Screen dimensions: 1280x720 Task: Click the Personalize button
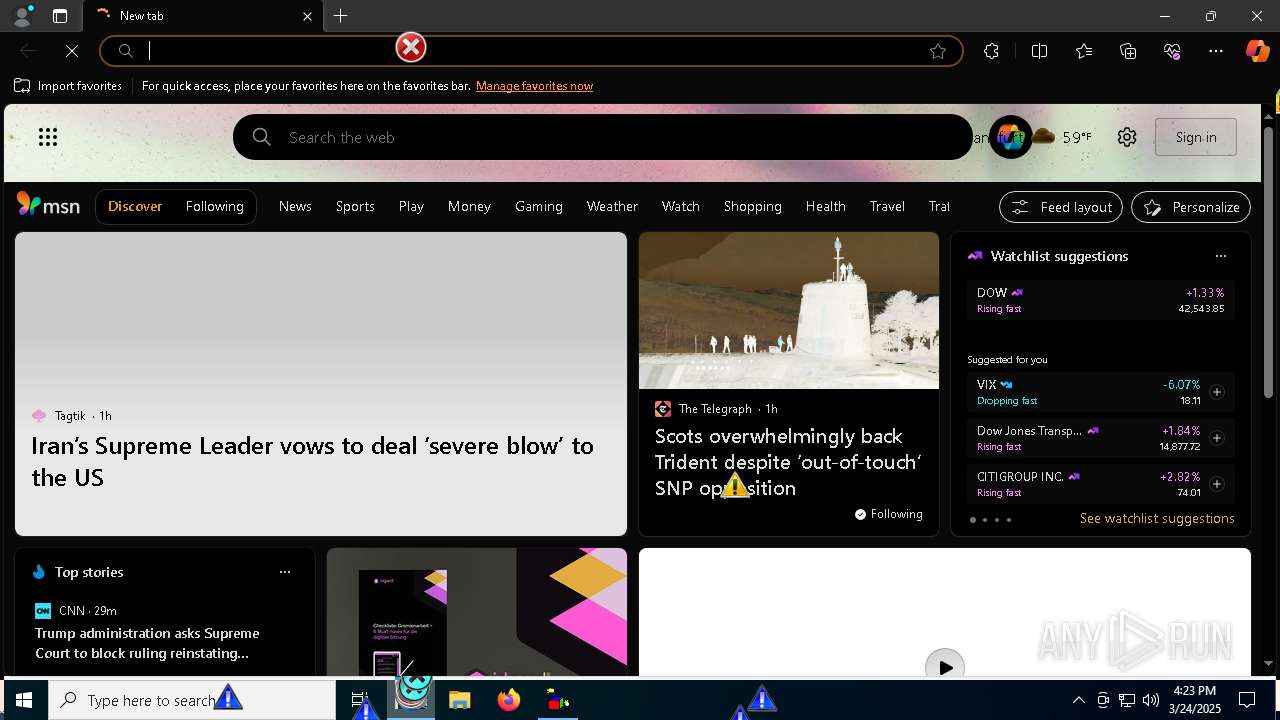pyautogui.click(x=1191, y=207)
